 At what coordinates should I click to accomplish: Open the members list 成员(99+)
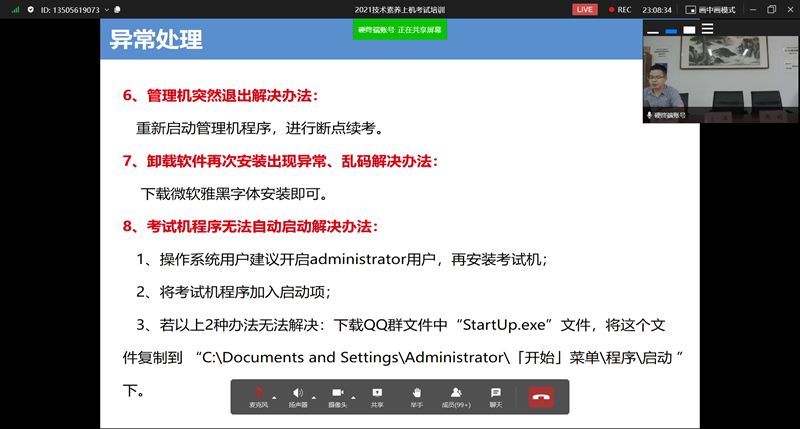(456, 395)
